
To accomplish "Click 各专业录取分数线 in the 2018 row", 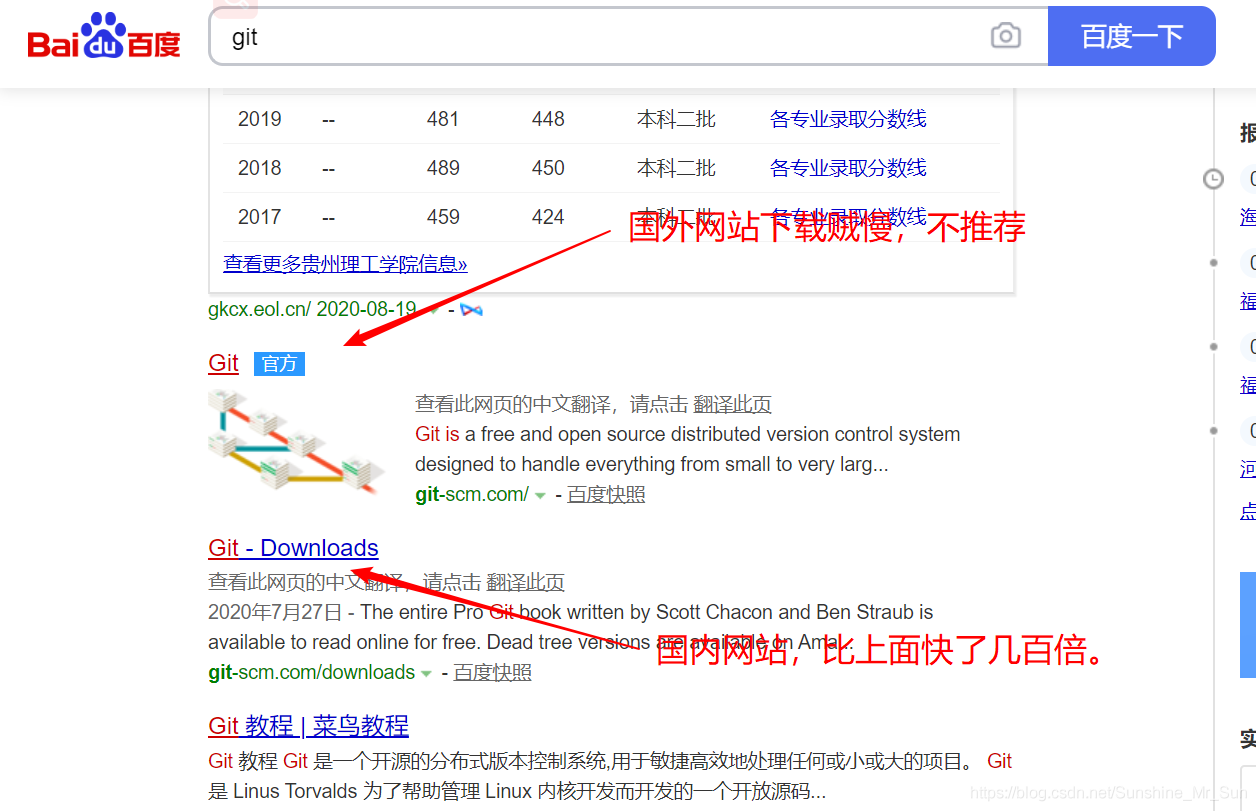I will pos(847,167).
